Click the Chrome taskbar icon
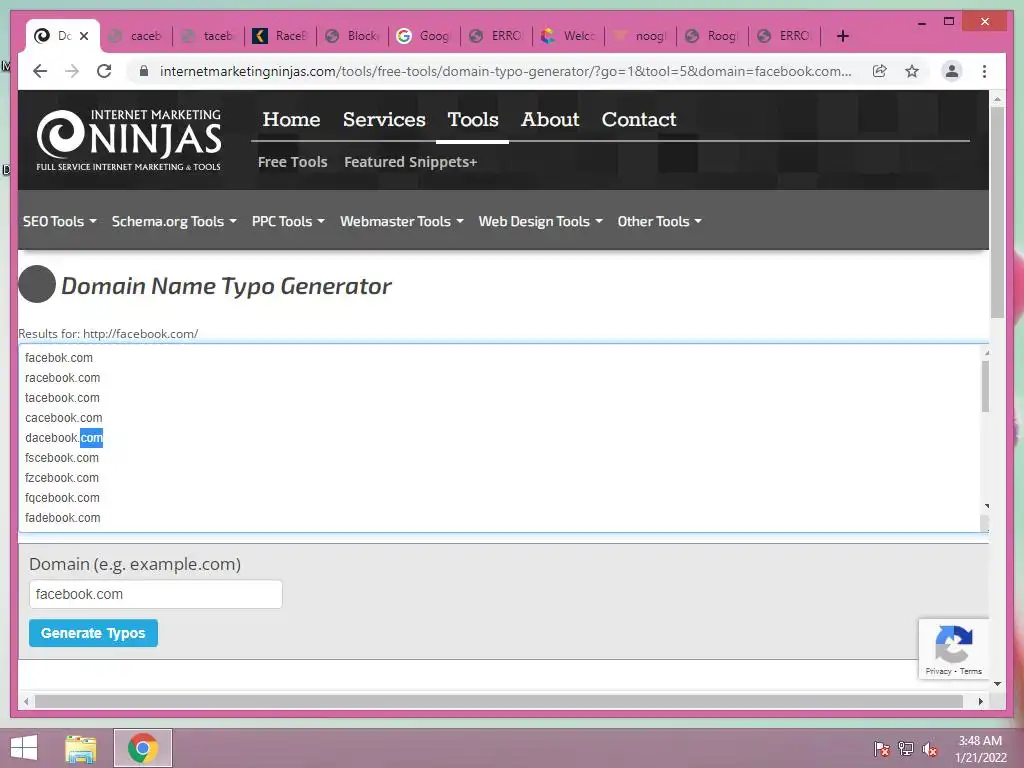This screenshot has width=1024, height=768. 142,748
